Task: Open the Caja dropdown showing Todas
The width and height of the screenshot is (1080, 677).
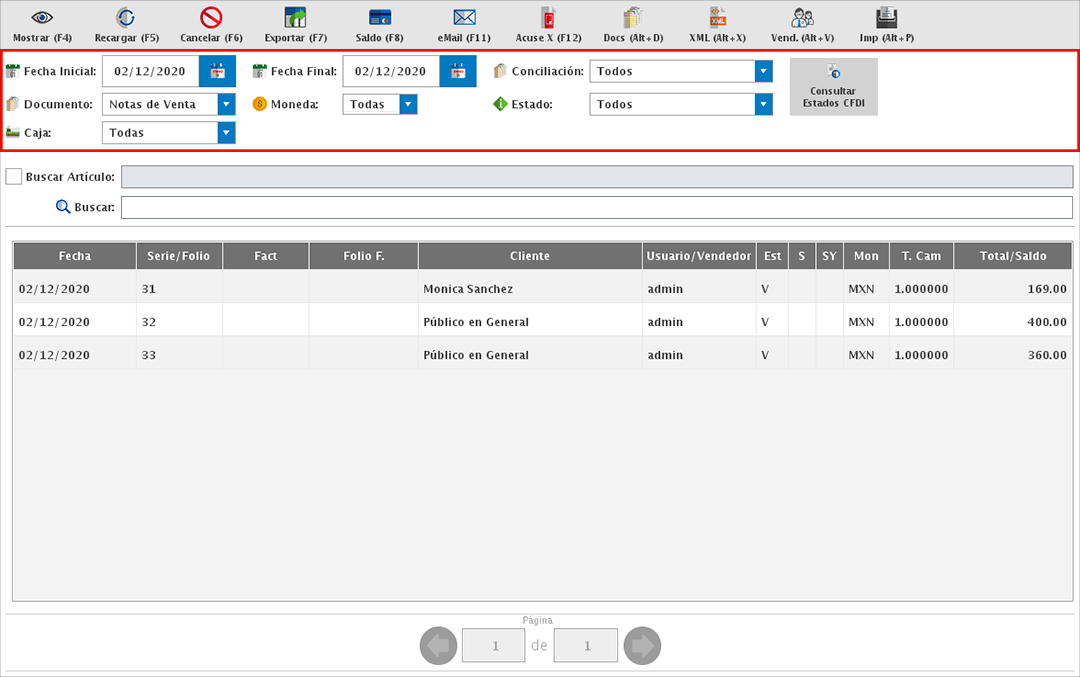Action: (227, 132)
